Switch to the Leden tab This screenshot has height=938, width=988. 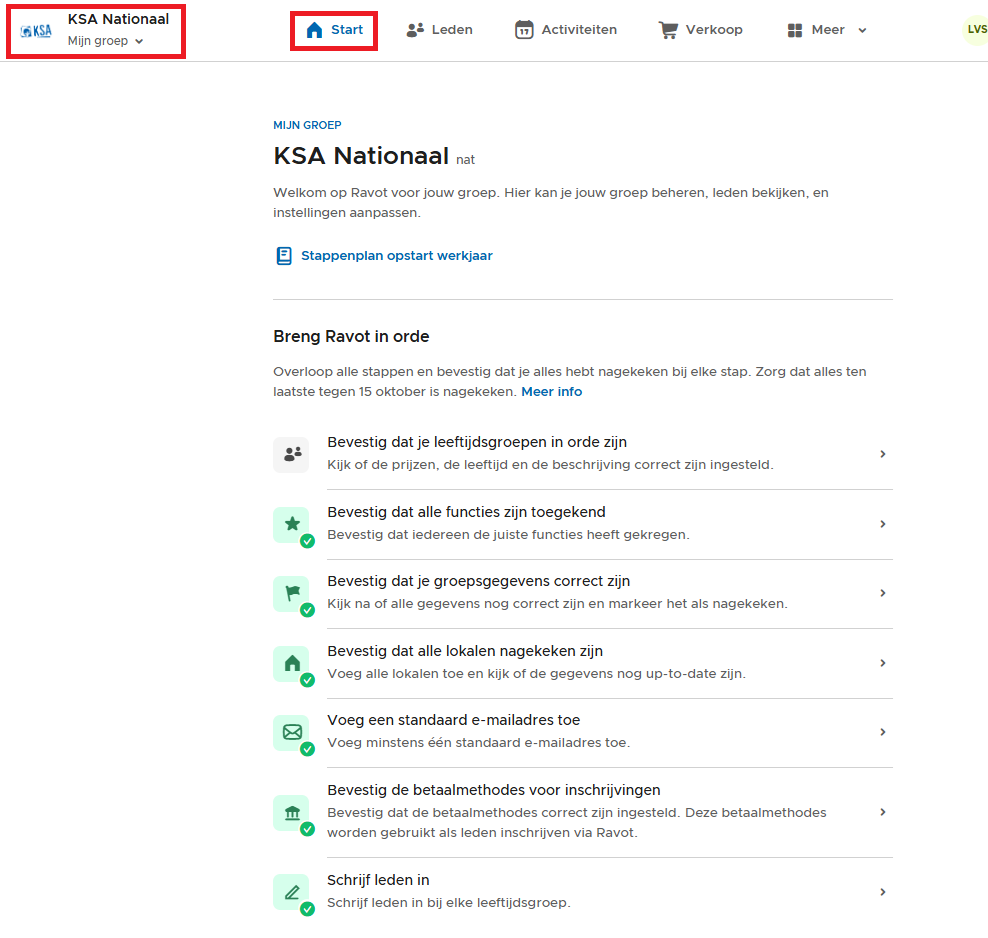[440, 30]
